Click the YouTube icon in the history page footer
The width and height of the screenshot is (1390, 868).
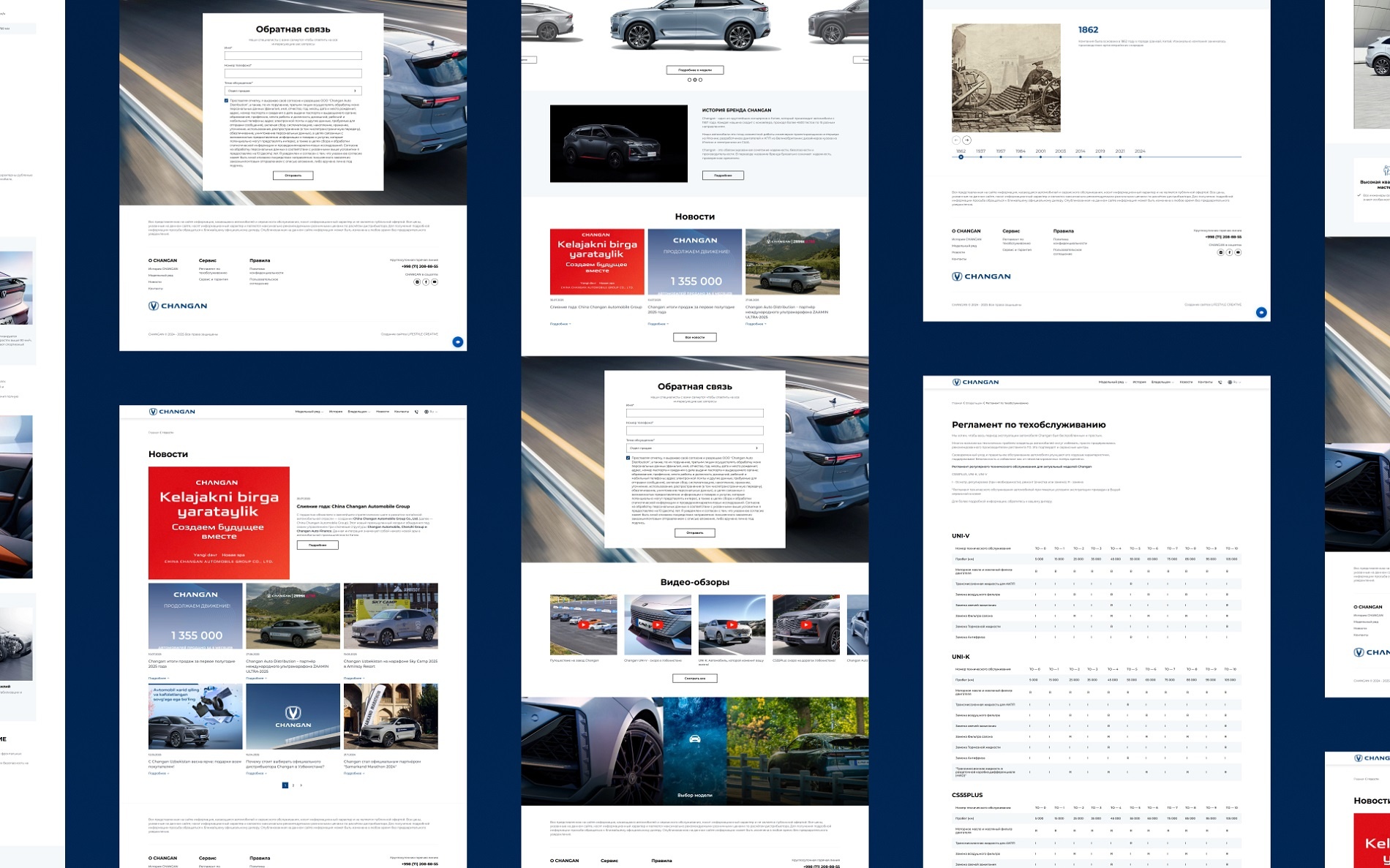[x=1238, y=252]
